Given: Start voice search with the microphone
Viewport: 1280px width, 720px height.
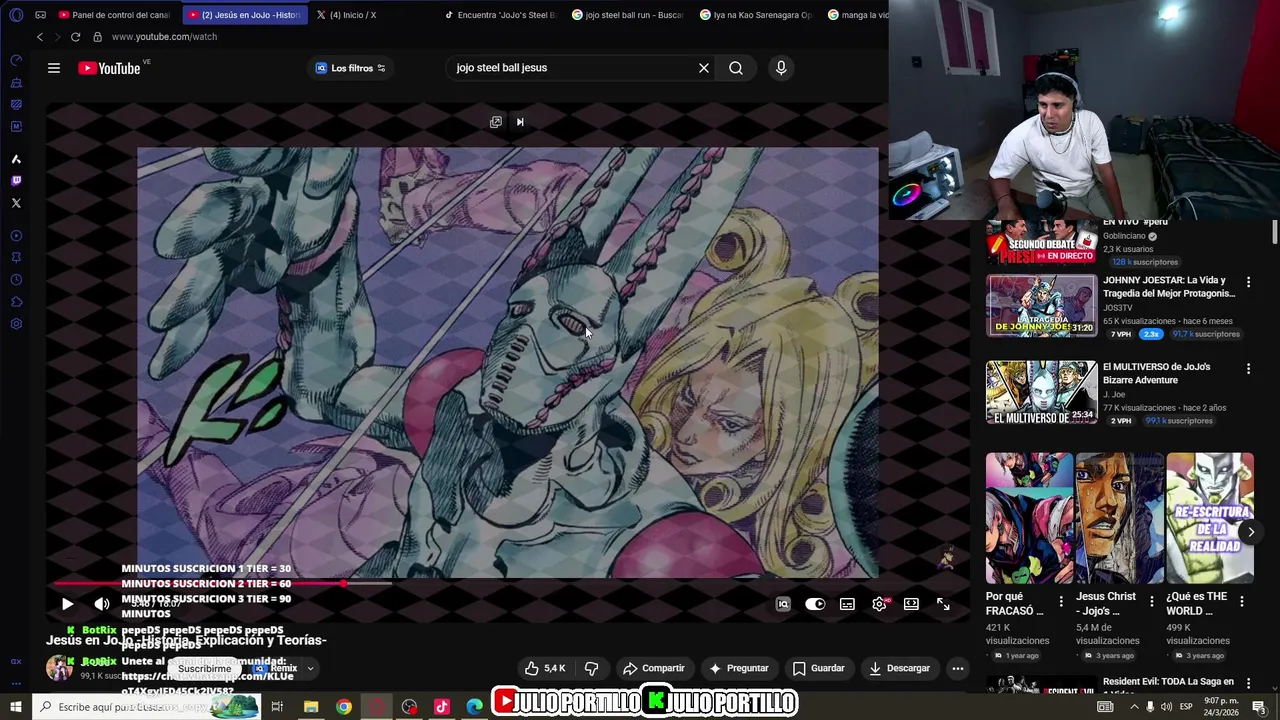Looking at the screenshot, I should (781, 68).
